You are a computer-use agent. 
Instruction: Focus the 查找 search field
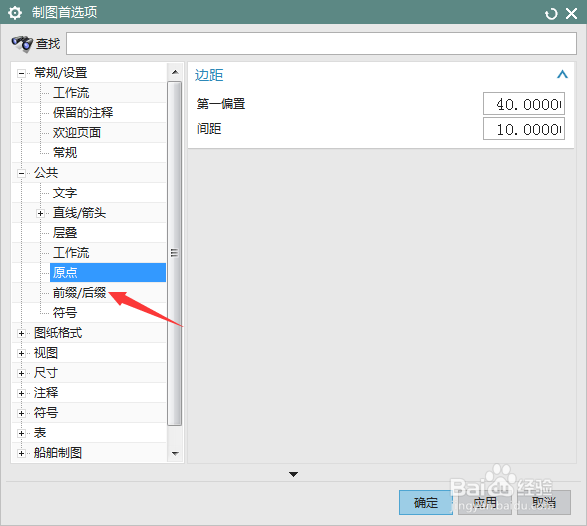pyautogui.click(x=321, y=43)
